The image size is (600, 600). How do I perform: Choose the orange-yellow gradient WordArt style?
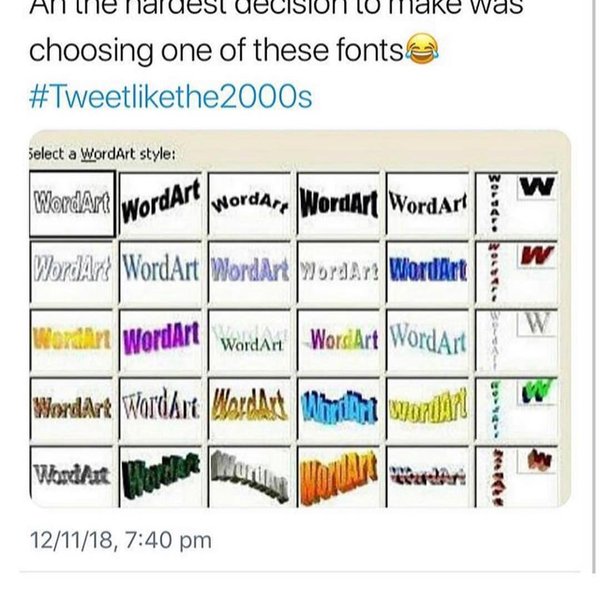(72, 334)
